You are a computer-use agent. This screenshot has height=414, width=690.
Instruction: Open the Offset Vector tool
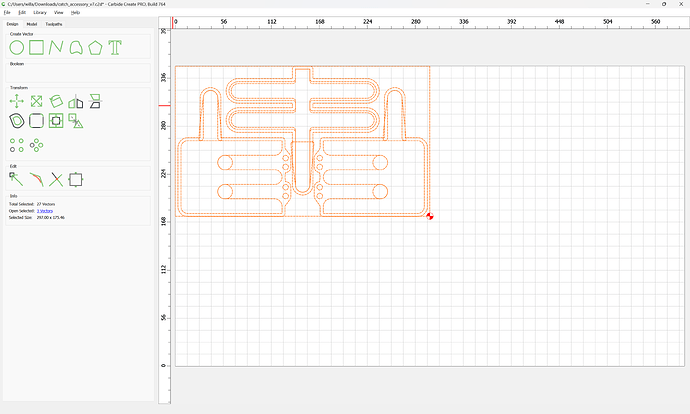(17, 121)
